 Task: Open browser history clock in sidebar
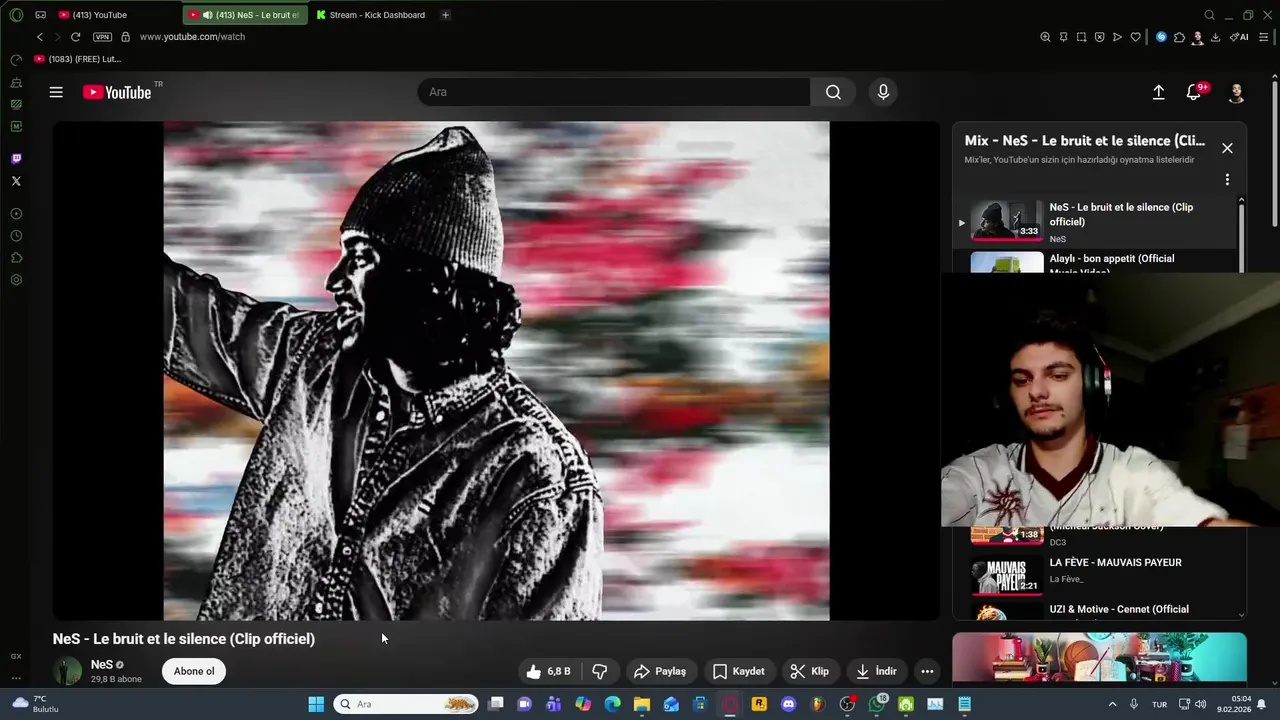click(x=16, y=236)
